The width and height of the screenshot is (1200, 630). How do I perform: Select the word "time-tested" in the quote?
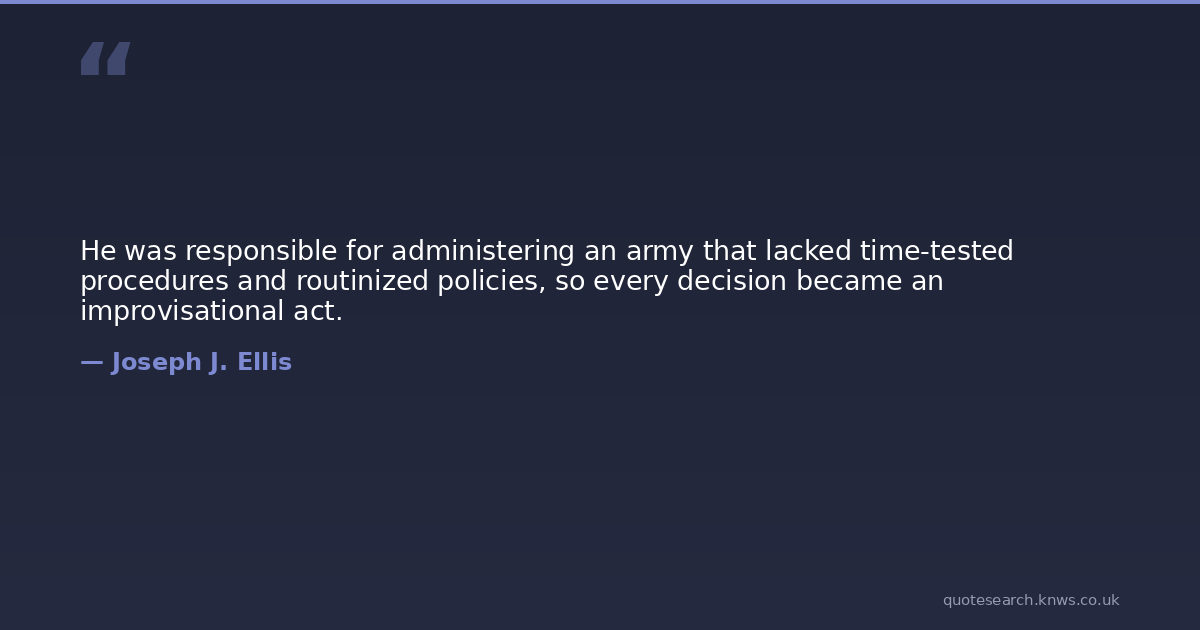(936, 251)
